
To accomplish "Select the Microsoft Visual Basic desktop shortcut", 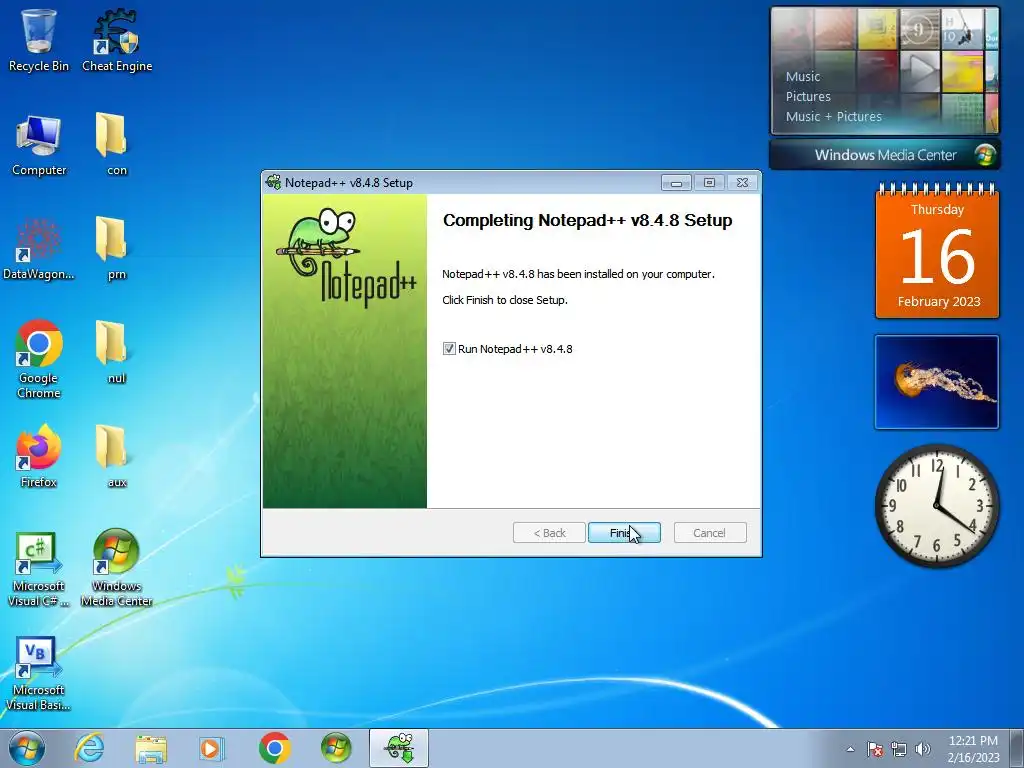I will pos(39,673).
